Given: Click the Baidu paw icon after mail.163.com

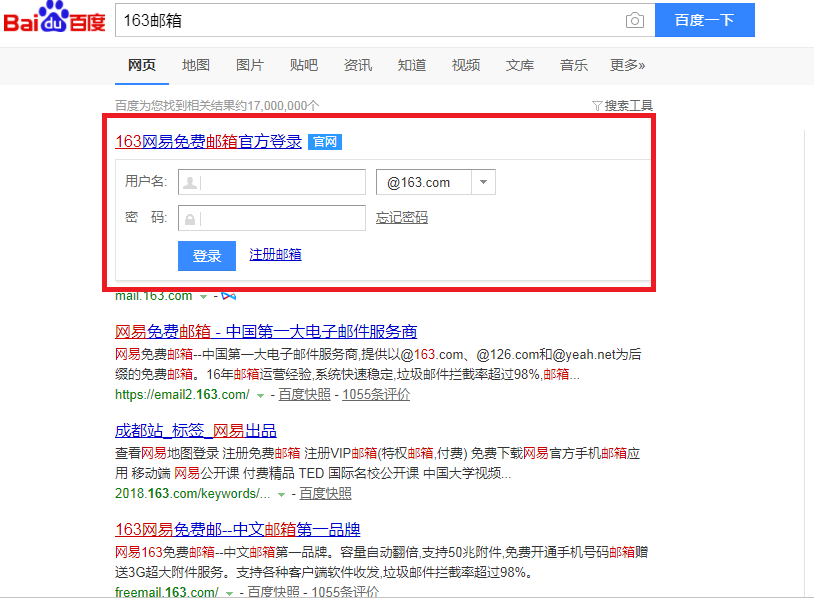Looking at the screenshot, I should 228,296.
